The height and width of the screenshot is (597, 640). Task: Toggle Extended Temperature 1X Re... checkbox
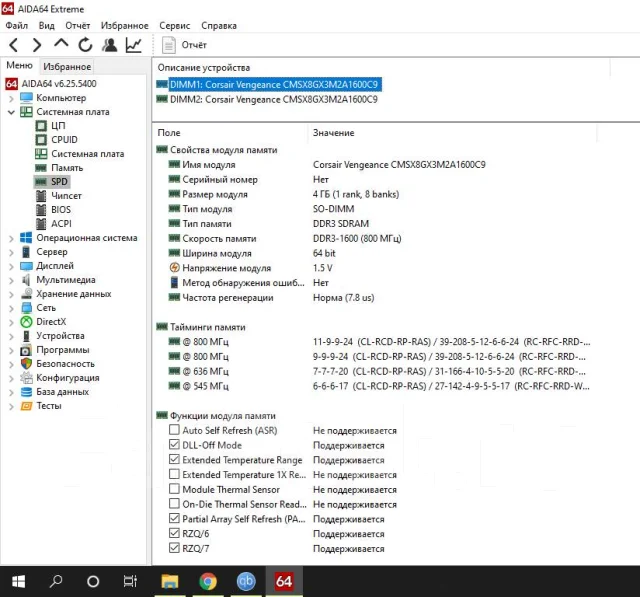(174, 474)
